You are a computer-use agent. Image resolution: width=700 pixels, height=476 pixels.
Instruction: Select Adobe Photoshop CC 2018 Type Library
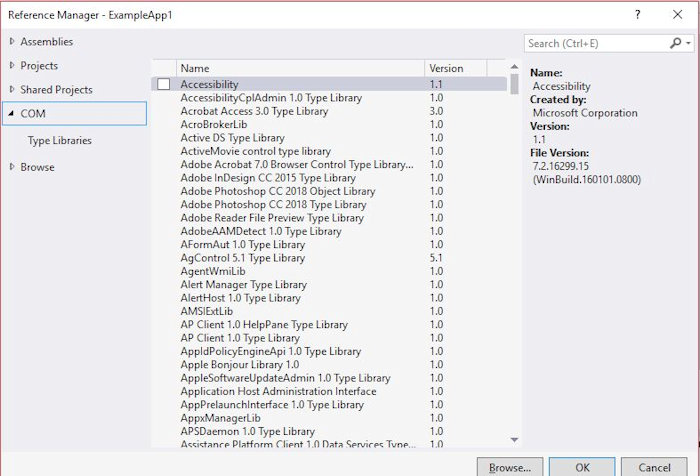[x=329, y=205]
